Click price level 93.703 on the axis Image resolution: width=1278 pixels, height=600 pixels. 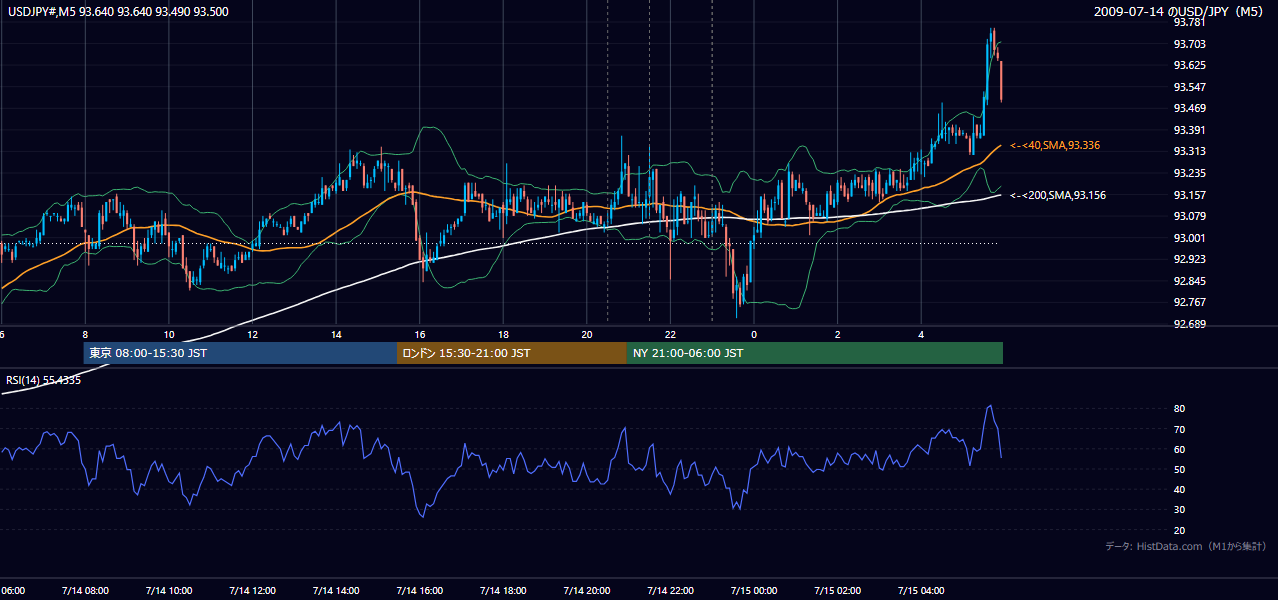click(x=1189, y=44)
